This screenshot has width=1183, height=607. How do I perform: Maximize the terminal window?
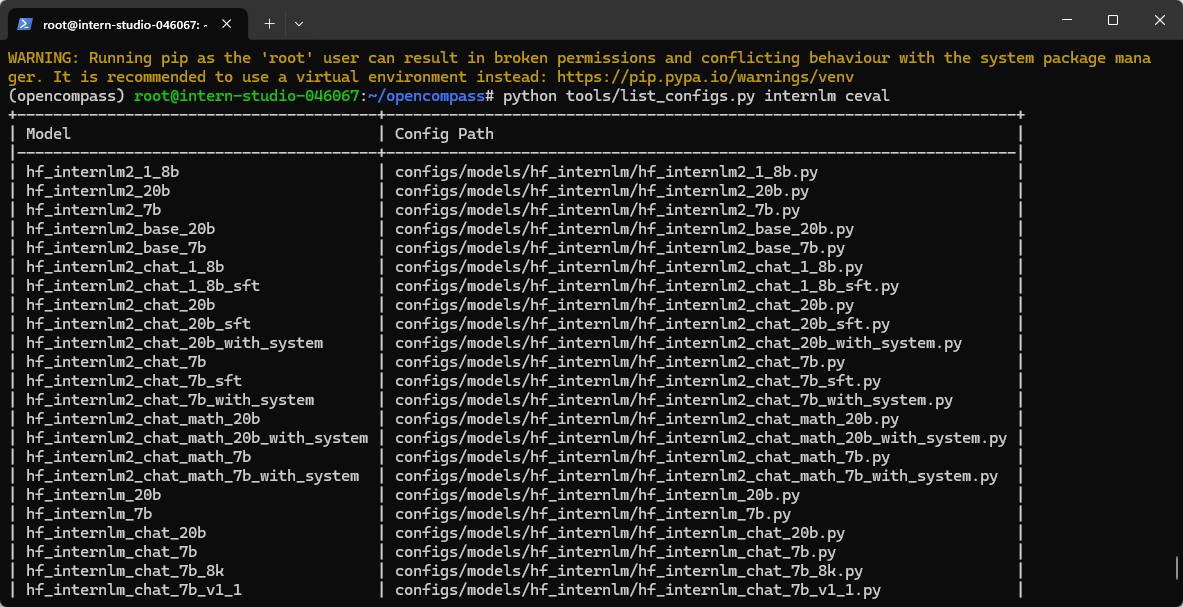tap(1113, 20)
